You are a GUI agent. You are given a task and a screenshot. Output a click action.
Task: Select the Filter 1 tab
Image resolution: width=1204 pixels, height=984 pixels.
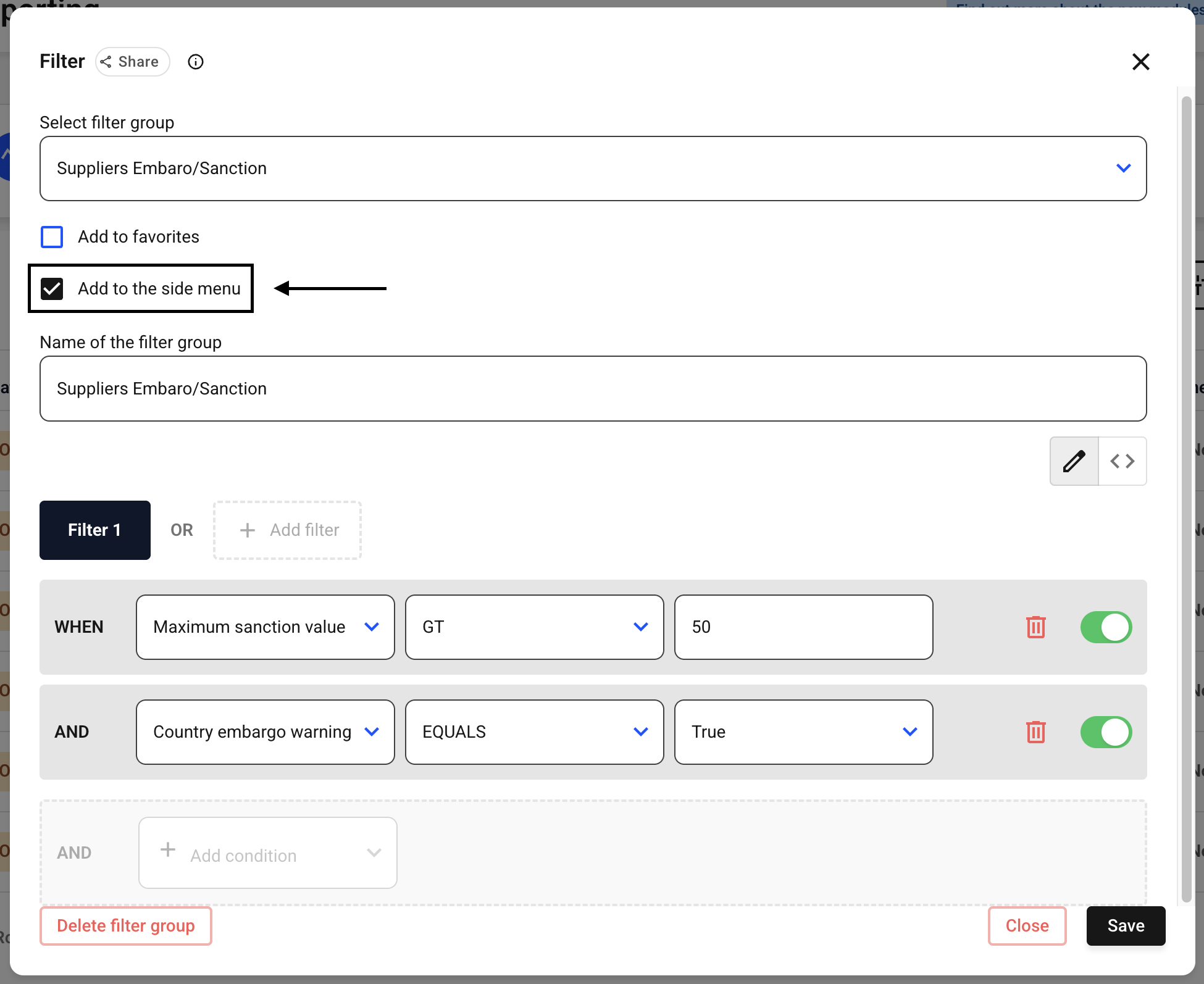(x=95, y=530)
